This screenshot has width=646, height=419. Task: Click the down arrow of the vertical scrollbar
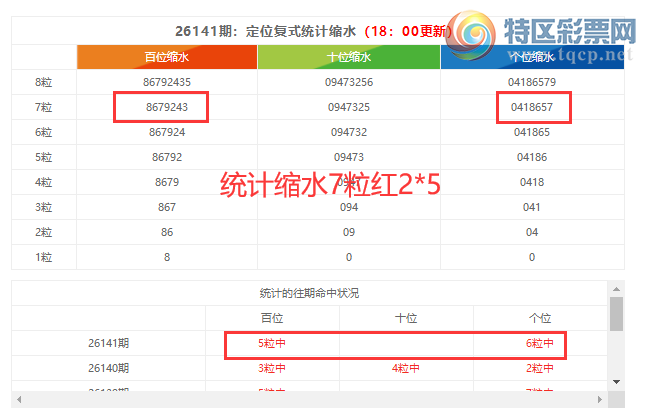(x=616, y=382)
